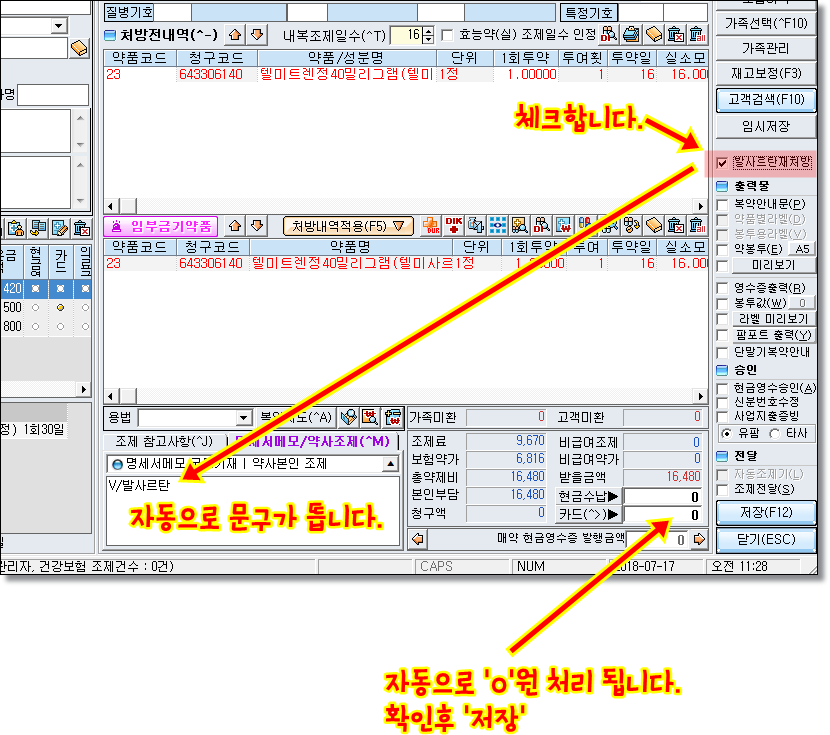Image resolution: width=830 pixels, height=735 pixels.
Task: Uncheck the 발사르탄재처방 checkbox
Action: pyautogui.click(x=723, y=162)
